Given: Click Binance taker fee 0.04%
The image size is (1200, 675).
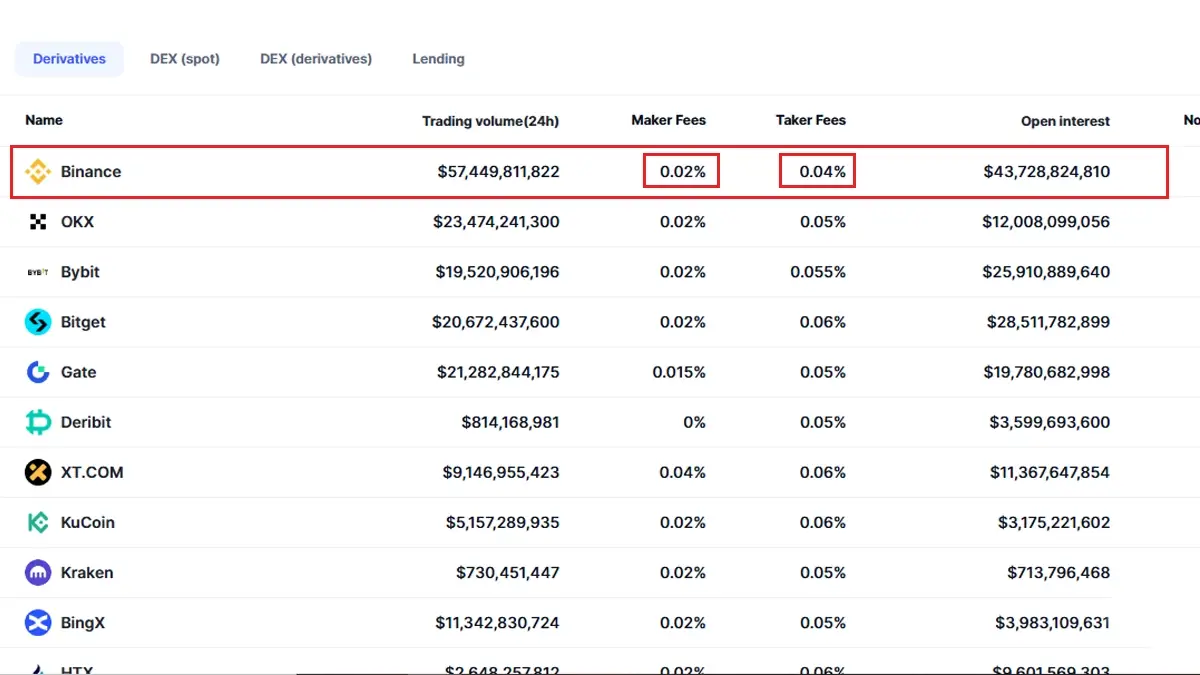Looking at the screenshot, I should coord(823,172).
